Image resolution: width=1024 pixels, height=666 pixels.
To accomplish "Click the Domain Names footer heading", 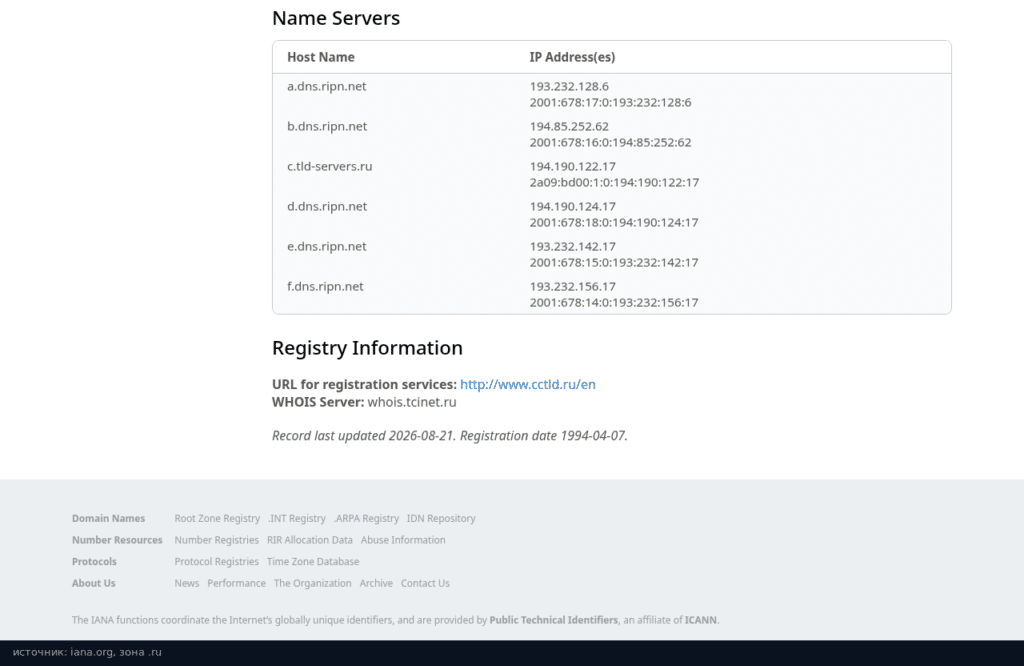I will coord(108,518).
